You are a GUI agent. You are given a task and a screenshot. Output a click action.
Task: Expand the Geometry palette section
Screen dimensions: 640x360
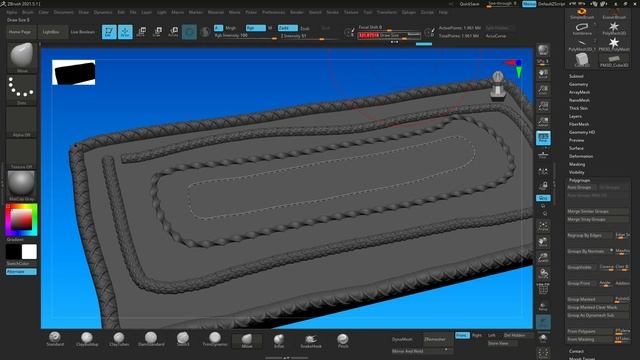[x=579, y=84]
